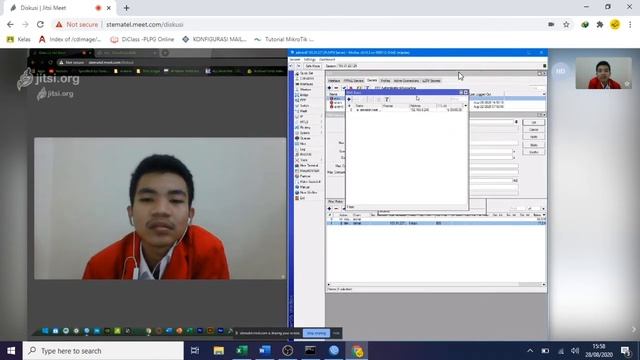640x360 pixels.
Task: Open WinBox Dashboard menu
Action: 327,60
